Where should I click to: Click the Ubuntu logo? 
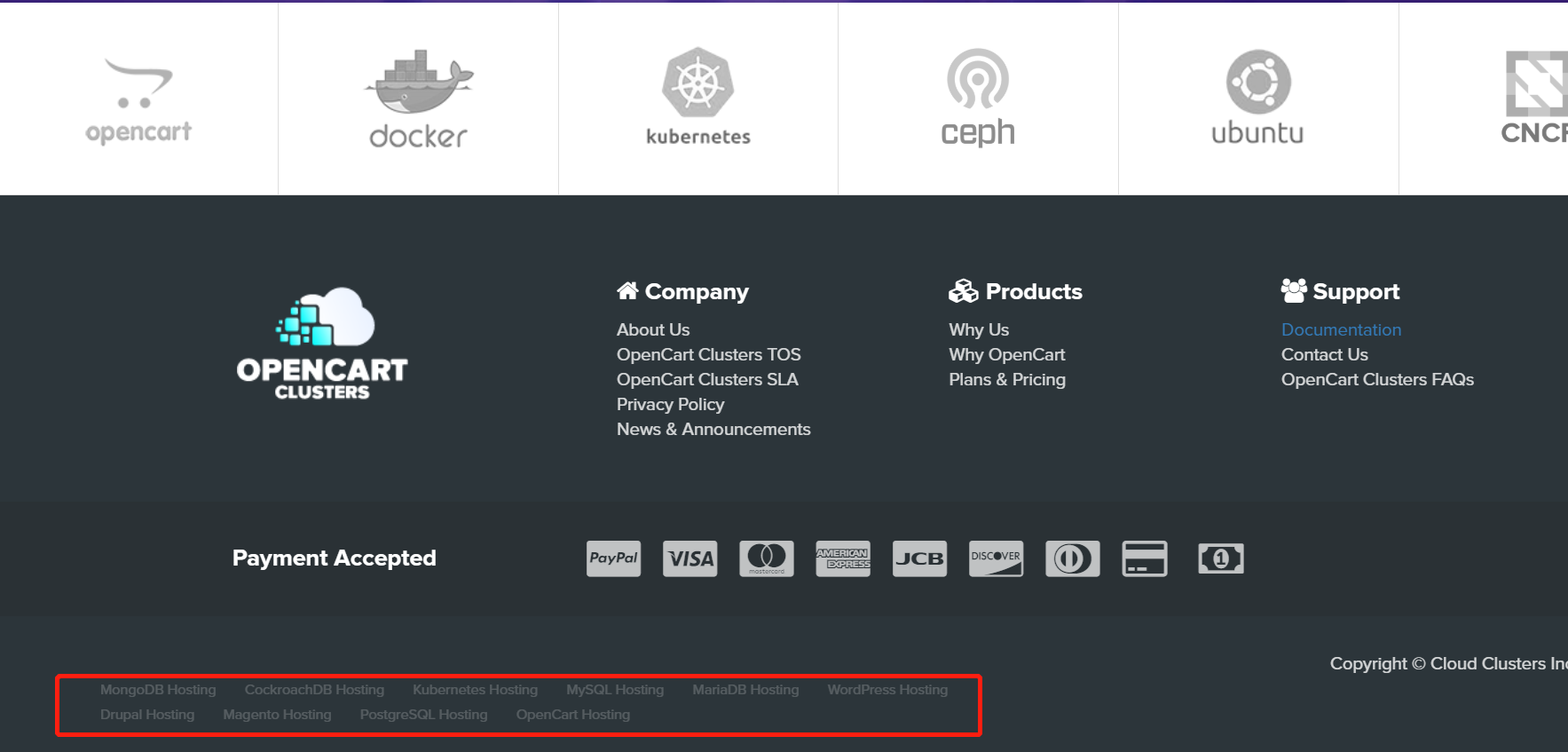[x=1257, y=96]
